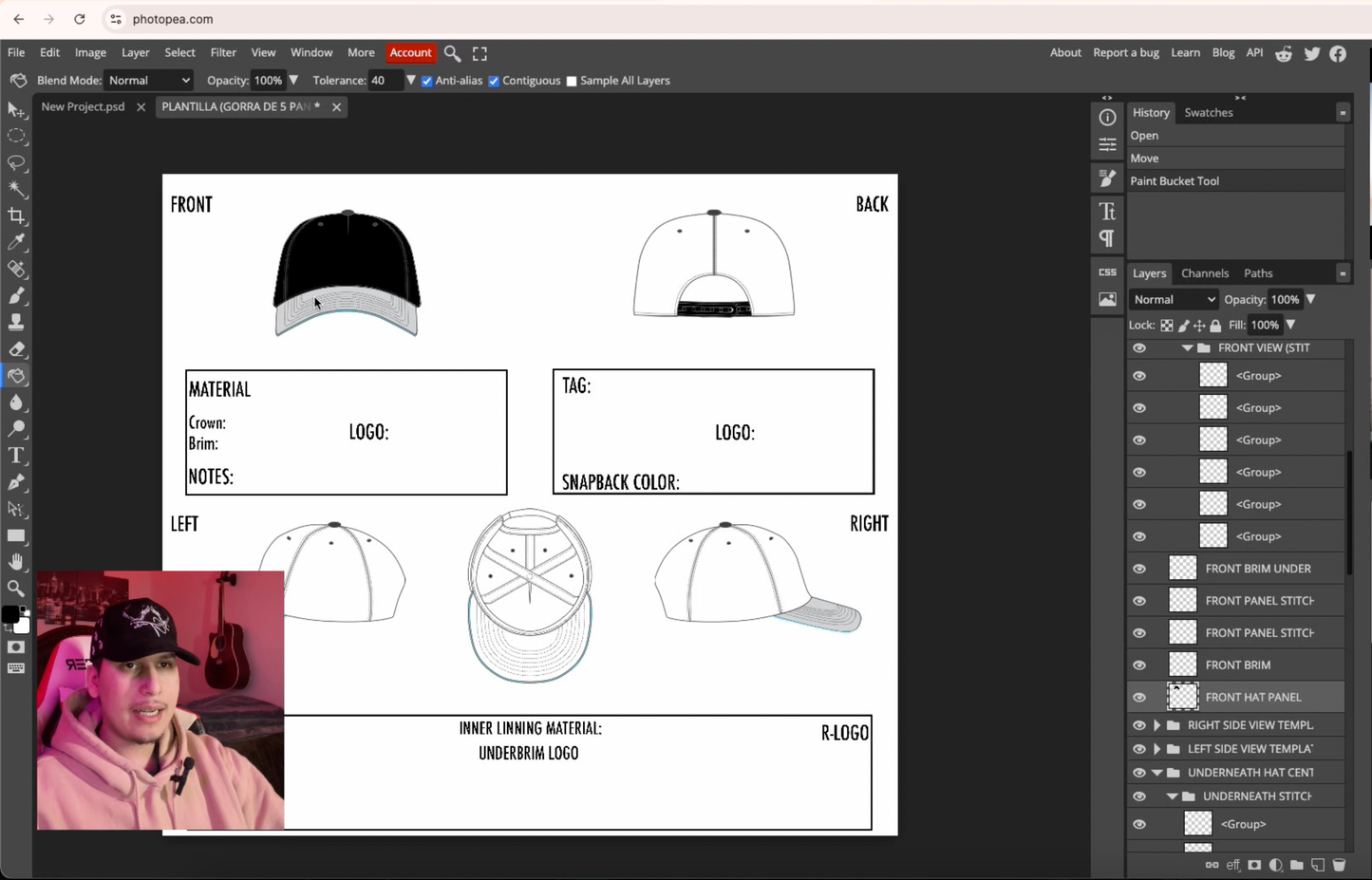Open the Image menu
The image size is (1372, 880).
90,52
